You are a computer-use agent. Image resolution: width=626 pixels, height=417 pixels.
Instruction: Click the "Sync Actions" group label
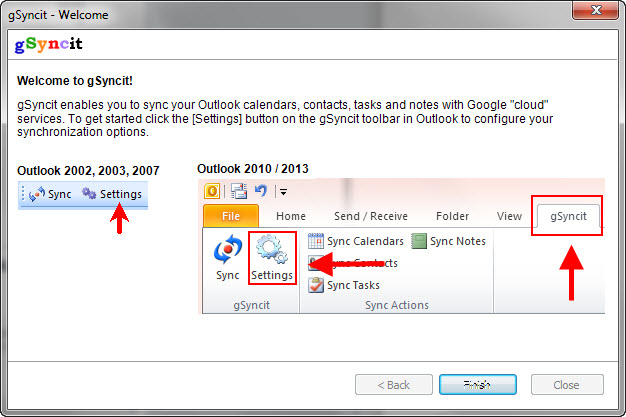tap(397, 305)
